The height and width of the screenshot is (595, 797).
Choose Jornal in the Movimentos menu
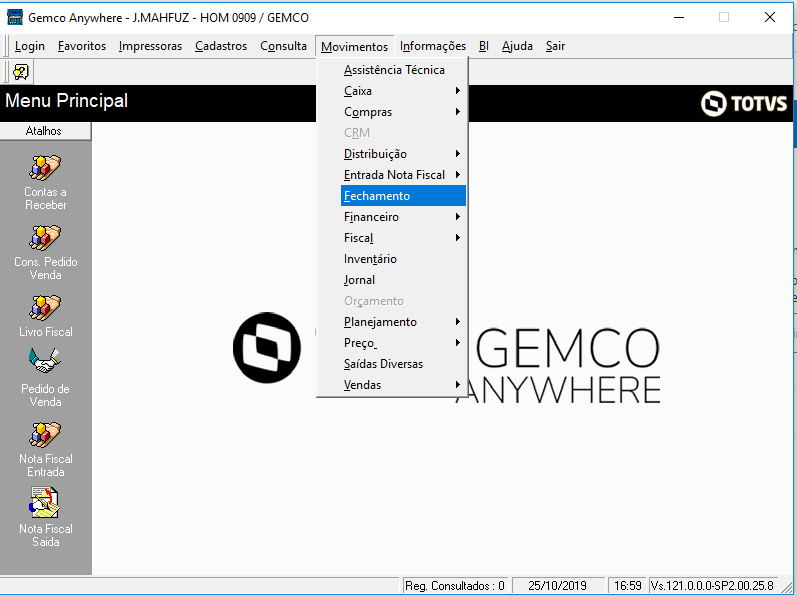(403, 280)
